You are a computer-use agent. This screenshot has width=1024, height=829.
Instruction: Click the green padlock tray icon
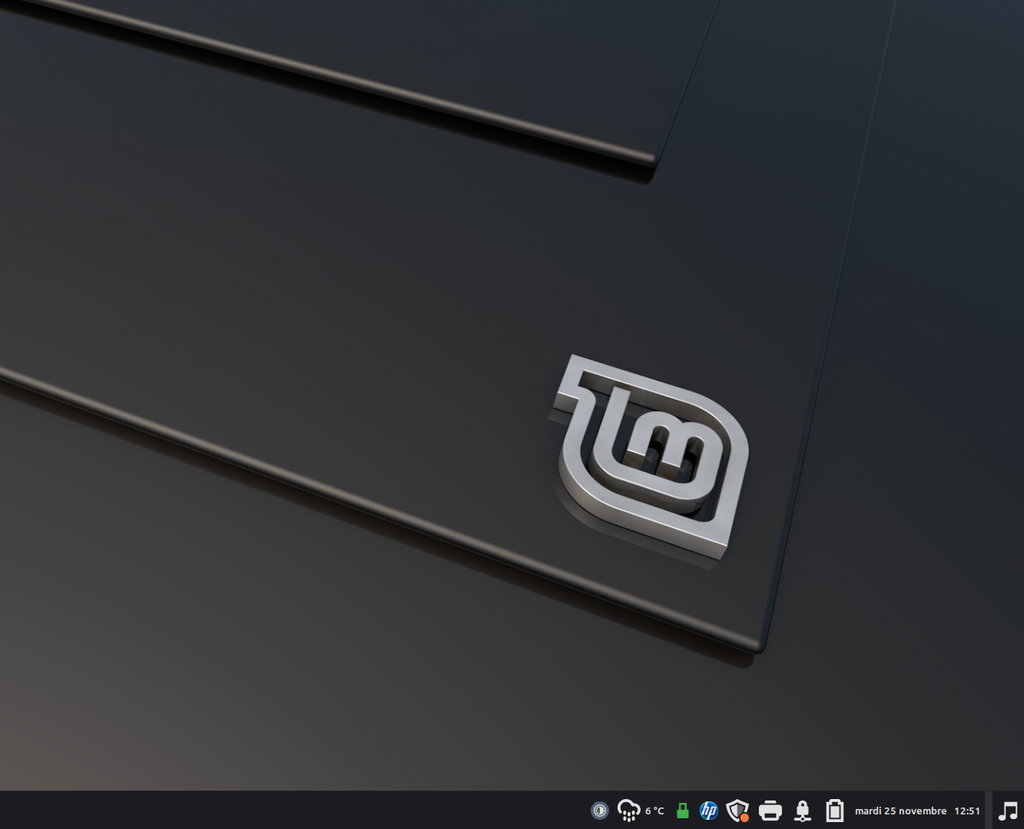click(x=683, y=811)
